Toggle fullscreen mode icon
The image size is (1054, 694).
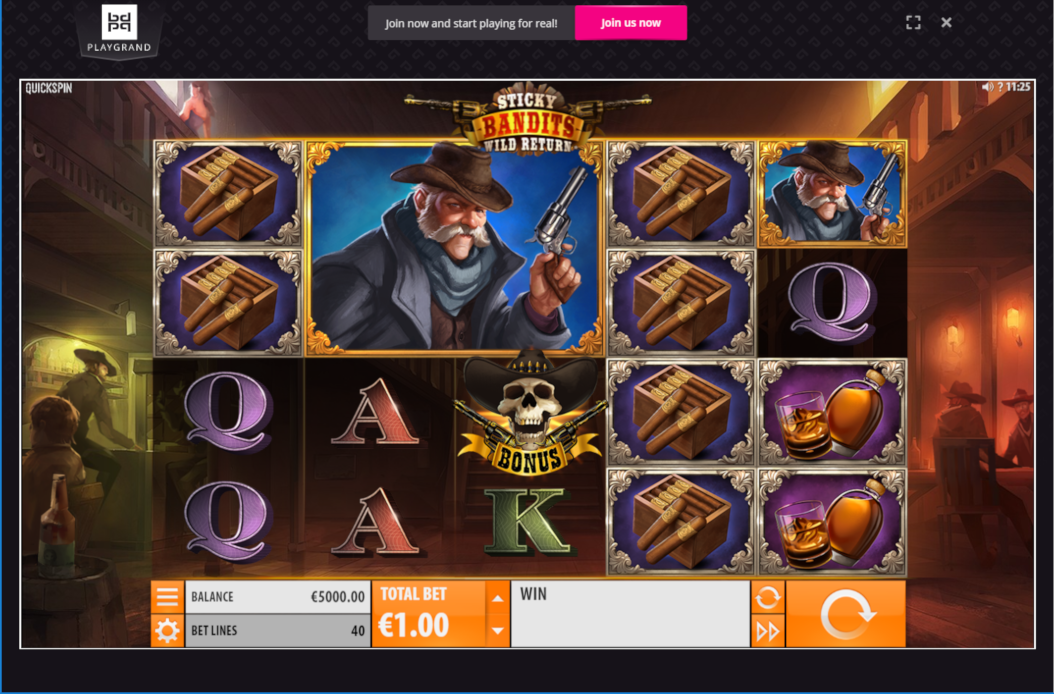click(913, 23)
